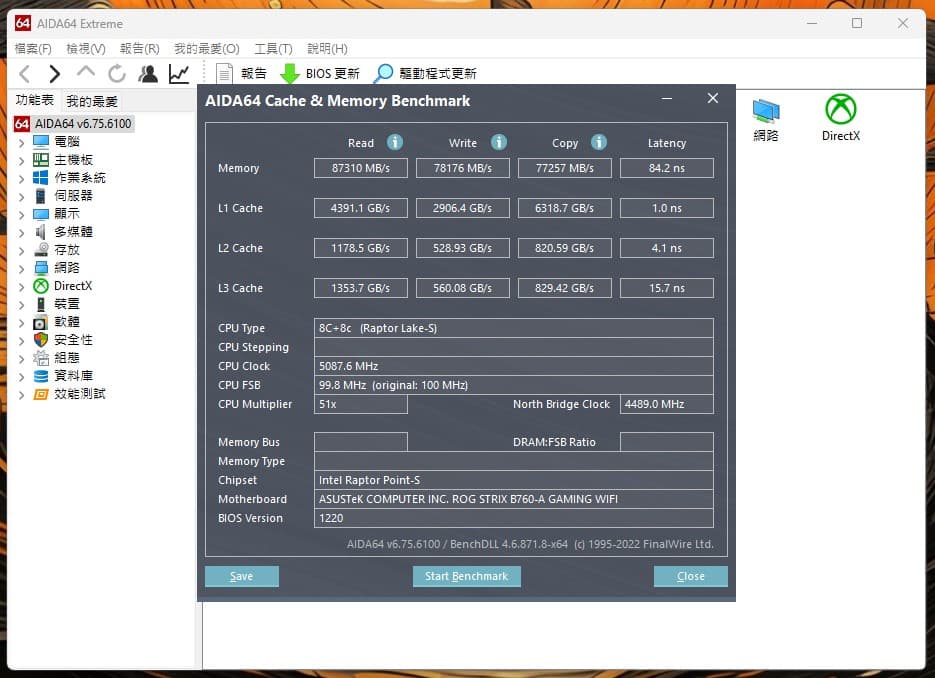The height and width of the screenshot is (678, 935).
Task: Expand the 軟體 tree node
Action: click(x=21, y=323)
